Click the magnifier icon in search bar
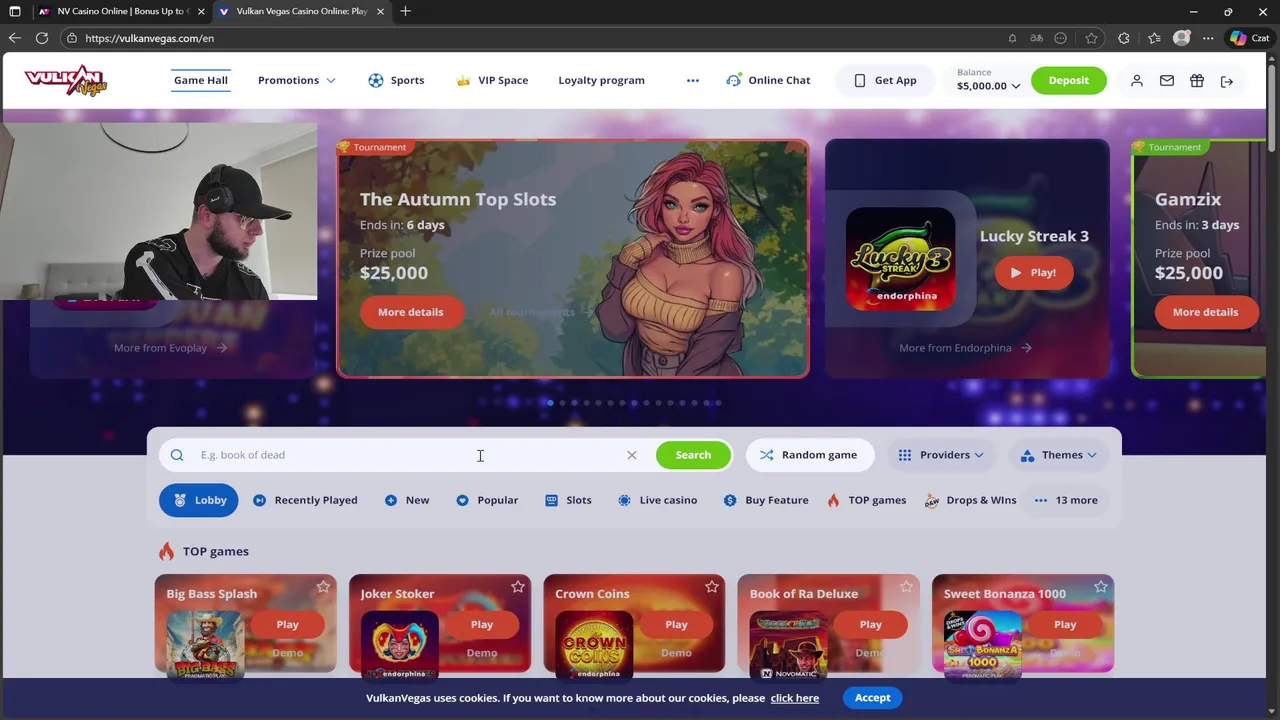The image size is (1280, 720). pos(177,455)
